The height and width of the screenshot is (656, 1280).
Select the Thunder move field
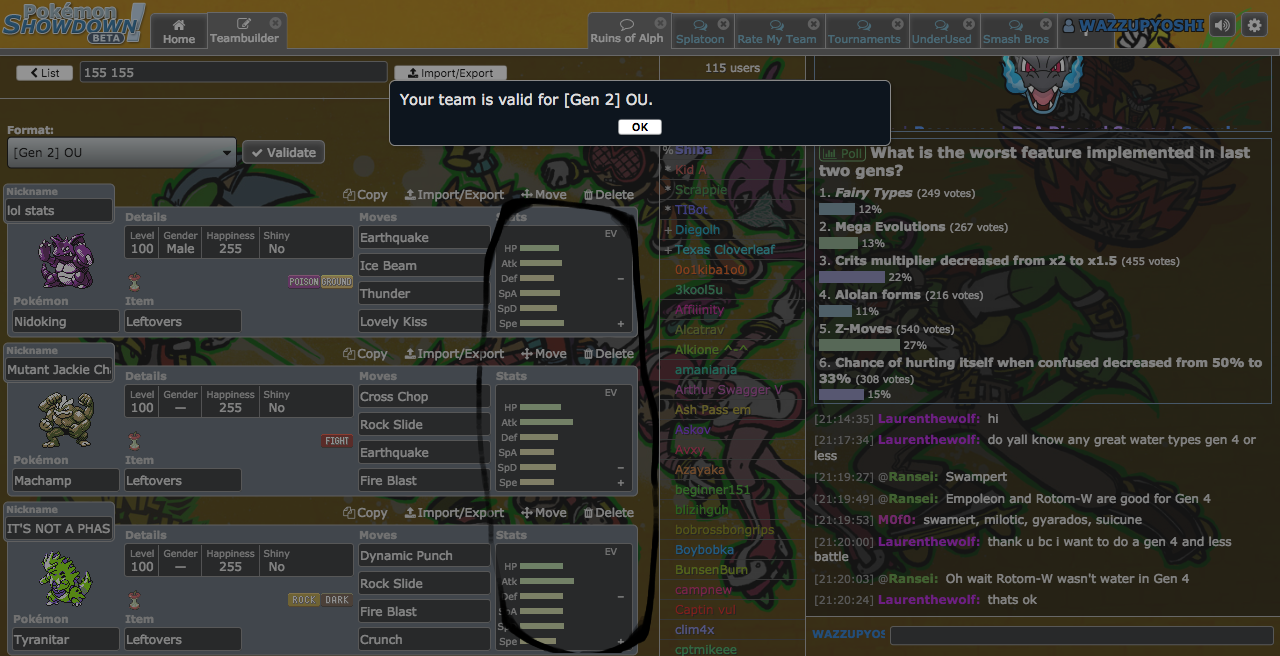(x=424, y=293)
